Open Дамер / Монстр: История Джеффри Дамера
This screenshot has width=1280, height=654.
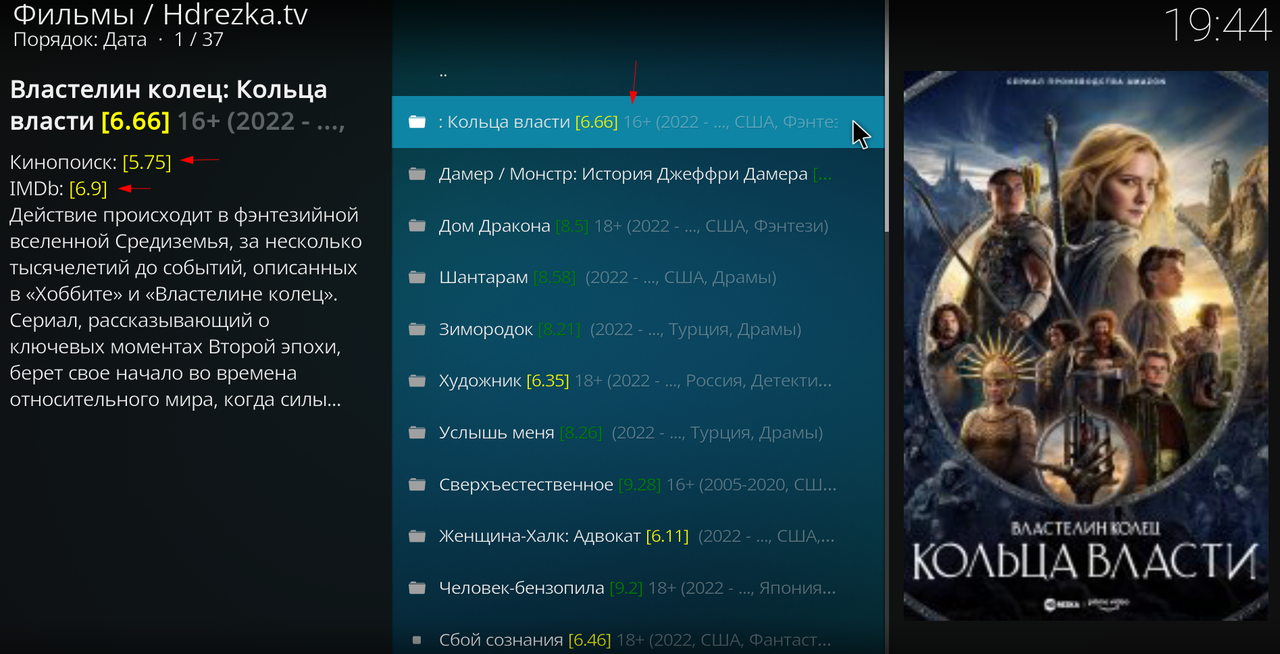(638, 174)
